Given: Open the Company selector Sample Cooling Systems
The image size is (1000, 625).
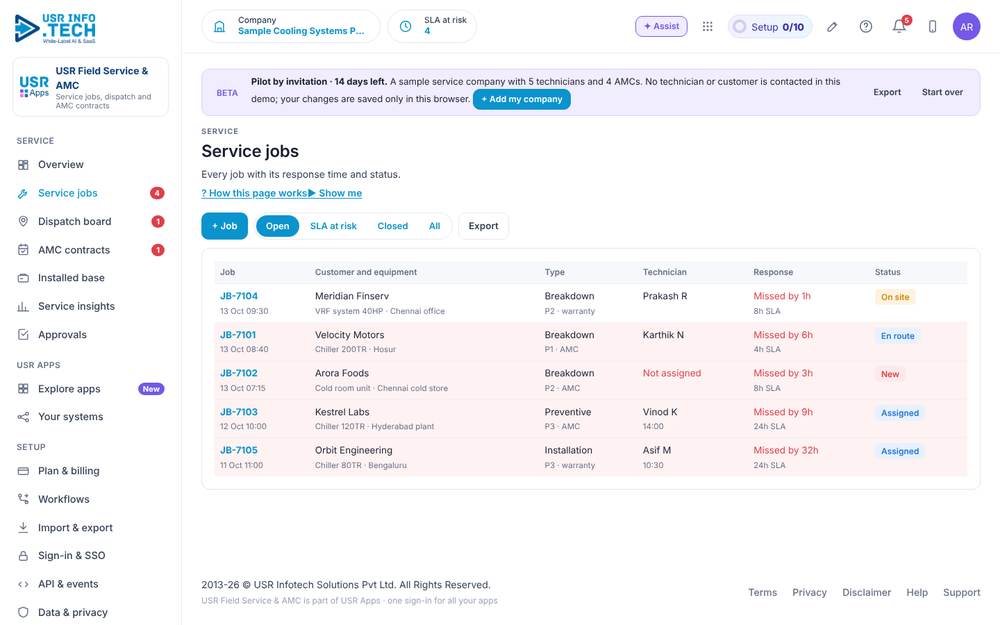Looking at the screenshot, I should pos(291,26).
